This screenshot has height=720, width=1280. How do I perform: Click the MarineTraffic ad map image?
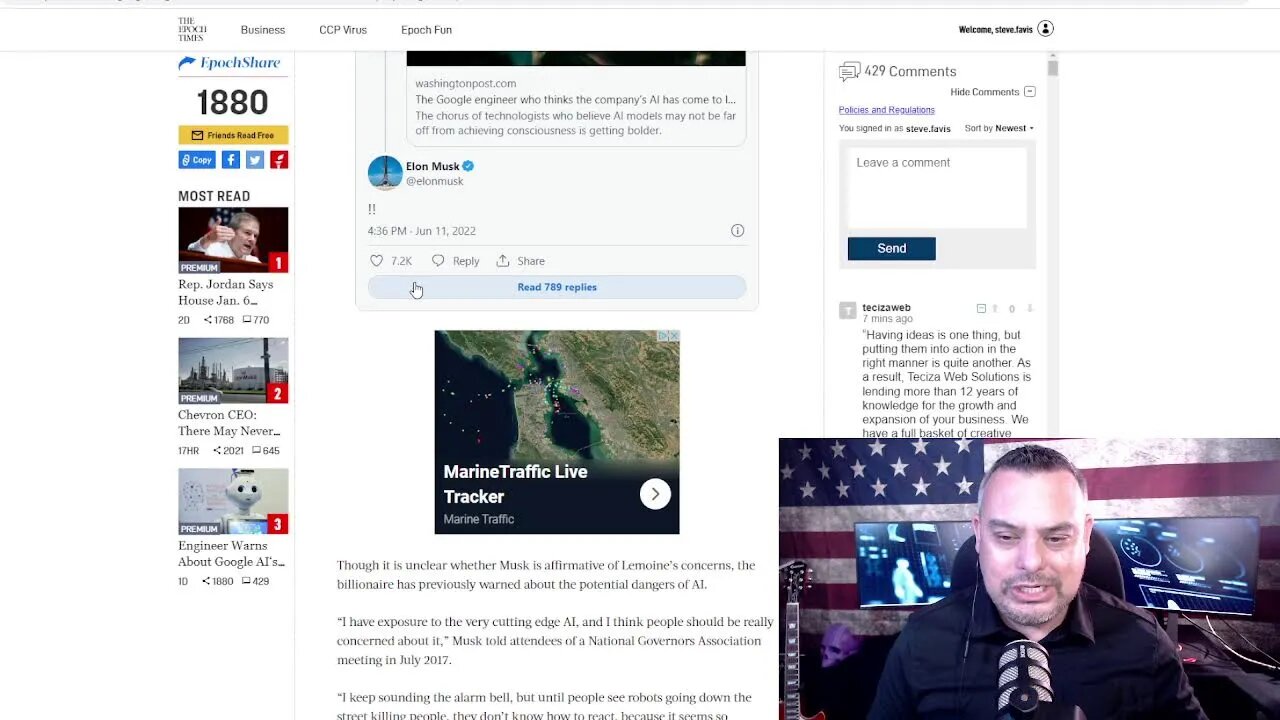(x=557, y=395)
